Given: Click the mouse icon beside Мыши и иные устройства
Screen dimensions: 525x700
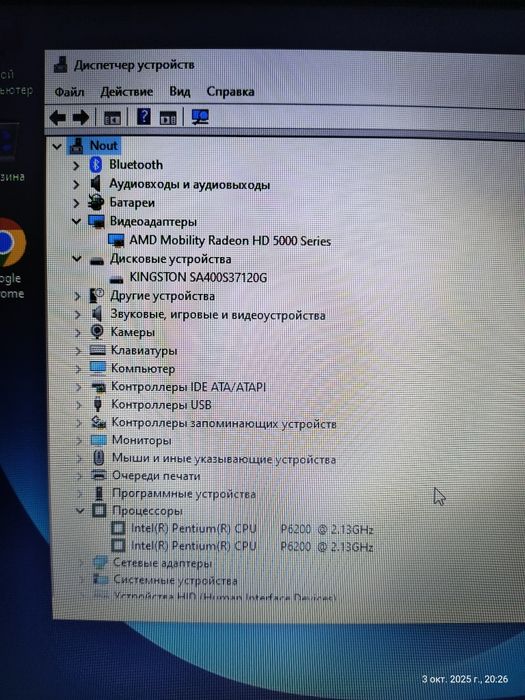Looking at the screenshot, I should coord(99,458).
